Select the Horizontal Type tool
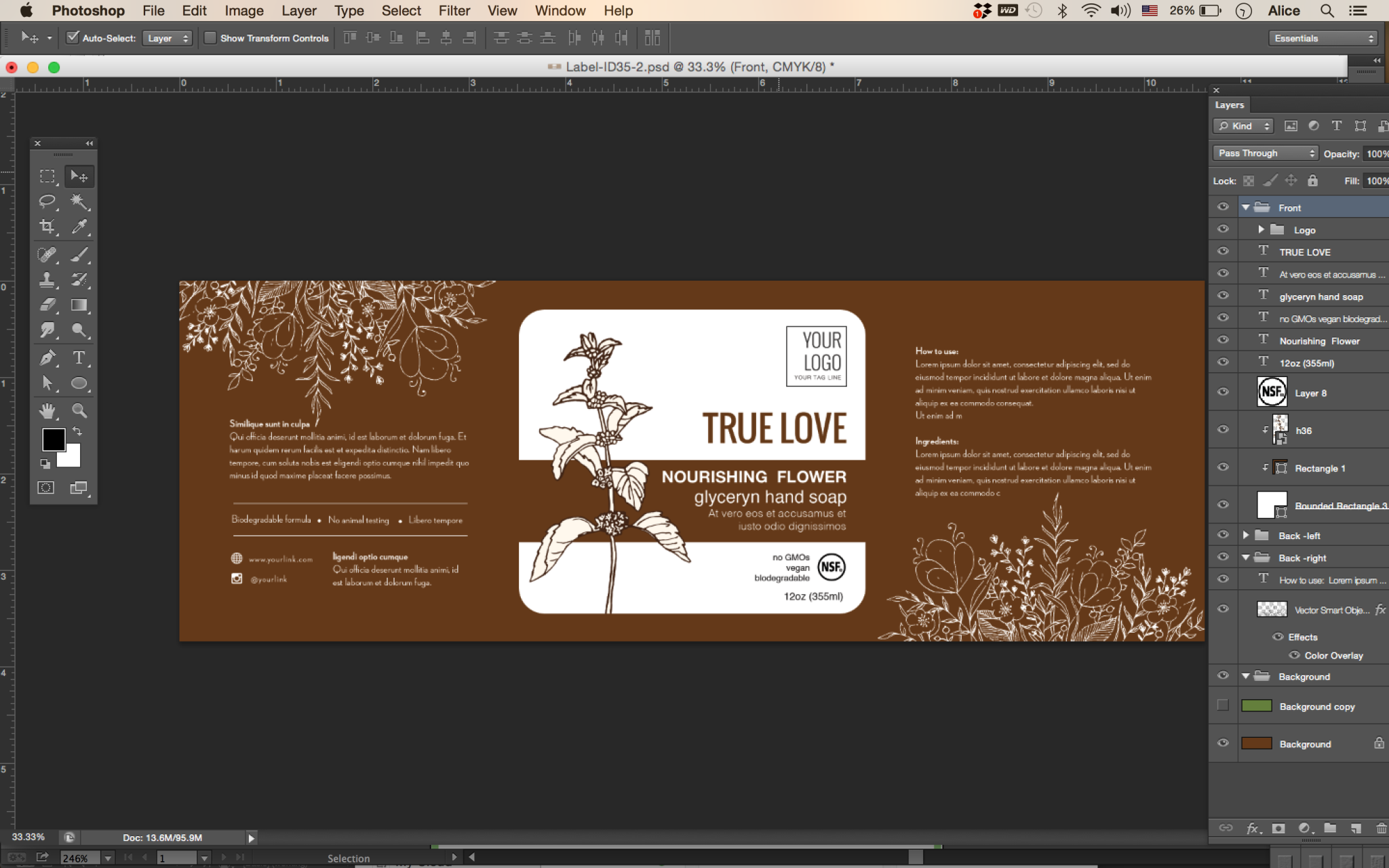 pyautogui.click(x=79, y=357)
